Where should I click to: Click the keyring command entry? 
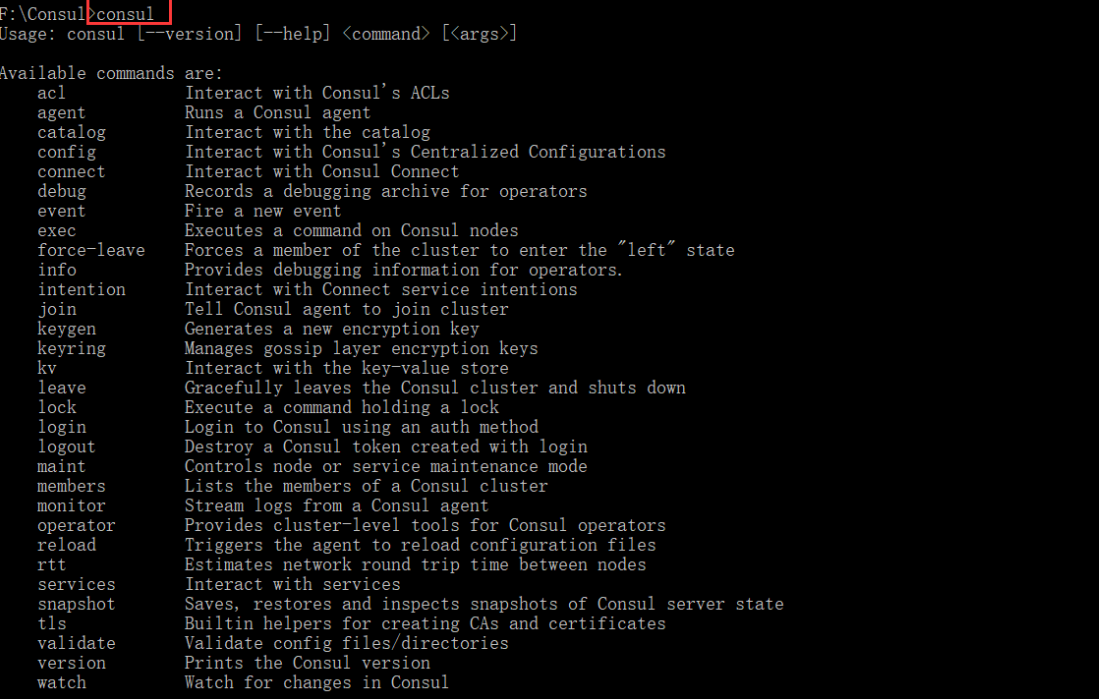[x=71, y=348]
